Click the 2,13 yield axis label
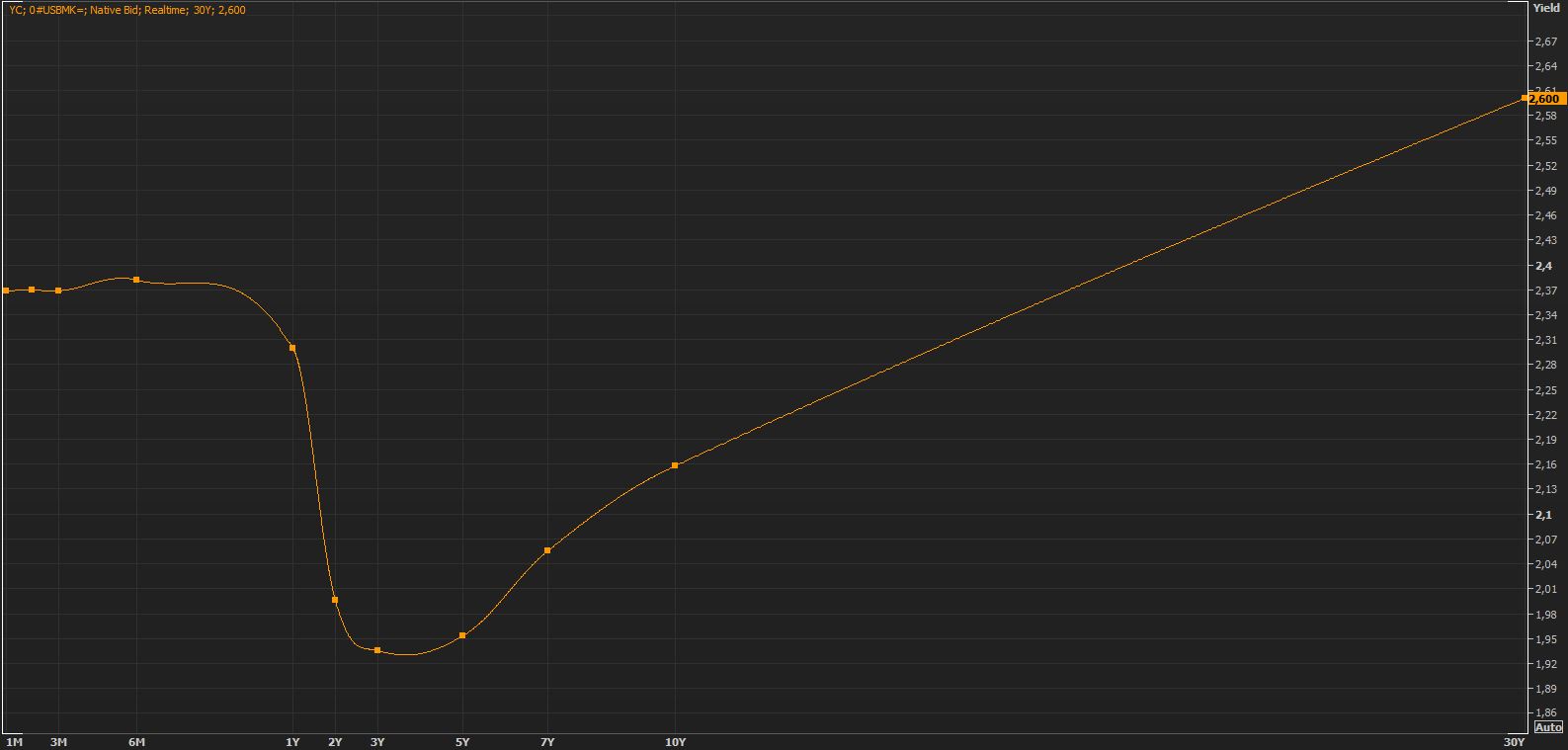 [x=1545, y=489]
